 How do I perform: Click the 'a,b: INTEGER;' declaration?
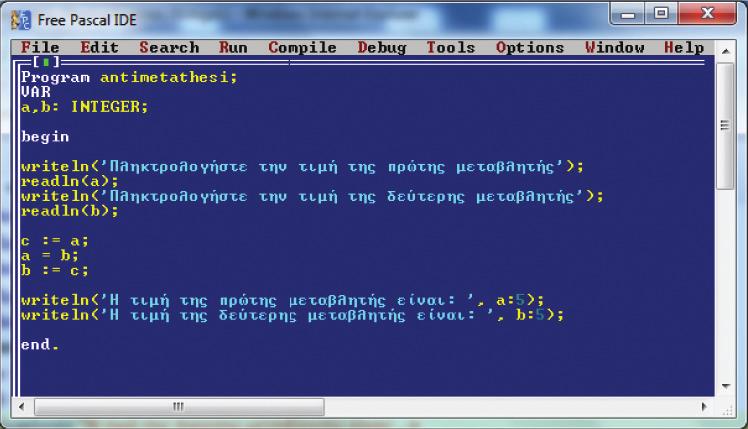[84, 106]
